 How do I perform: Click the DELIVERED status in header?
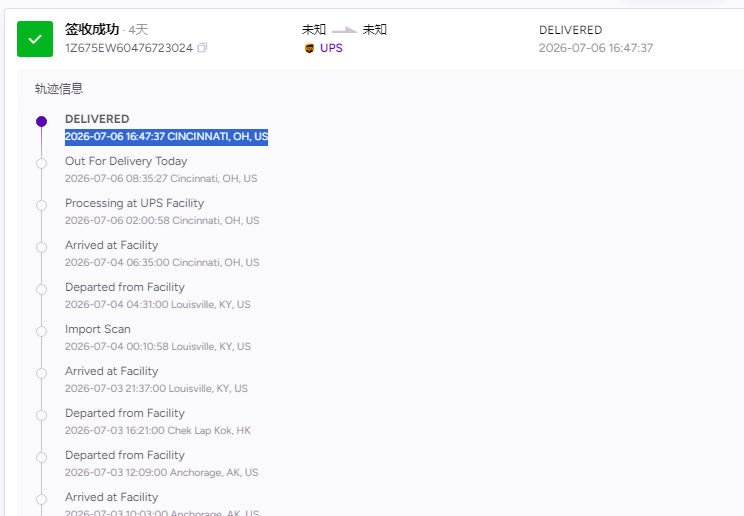click(x=570, y=30)
